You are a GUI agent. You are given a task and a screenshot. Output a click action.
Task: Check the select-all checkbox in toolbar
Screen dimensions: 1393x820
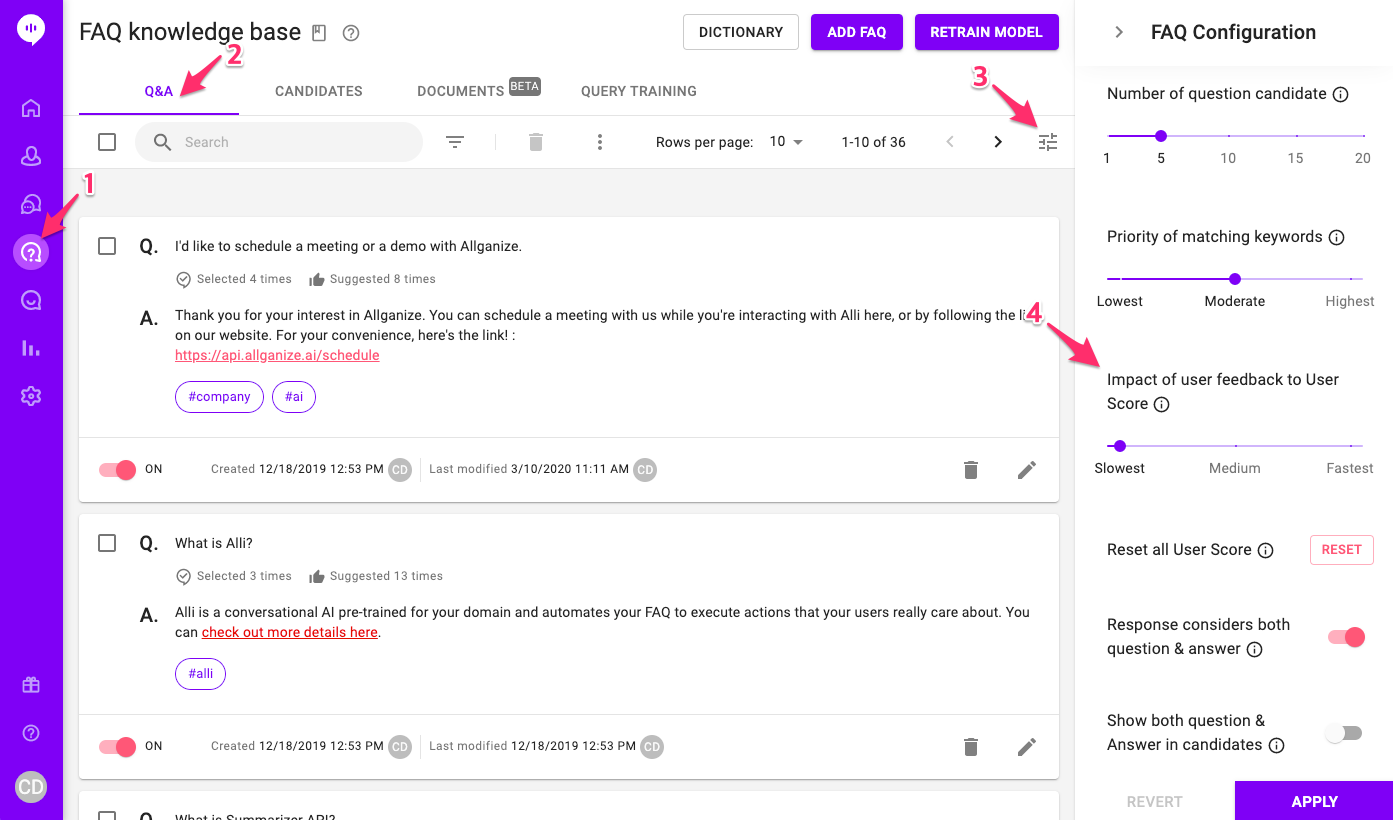tap(107, 142)
